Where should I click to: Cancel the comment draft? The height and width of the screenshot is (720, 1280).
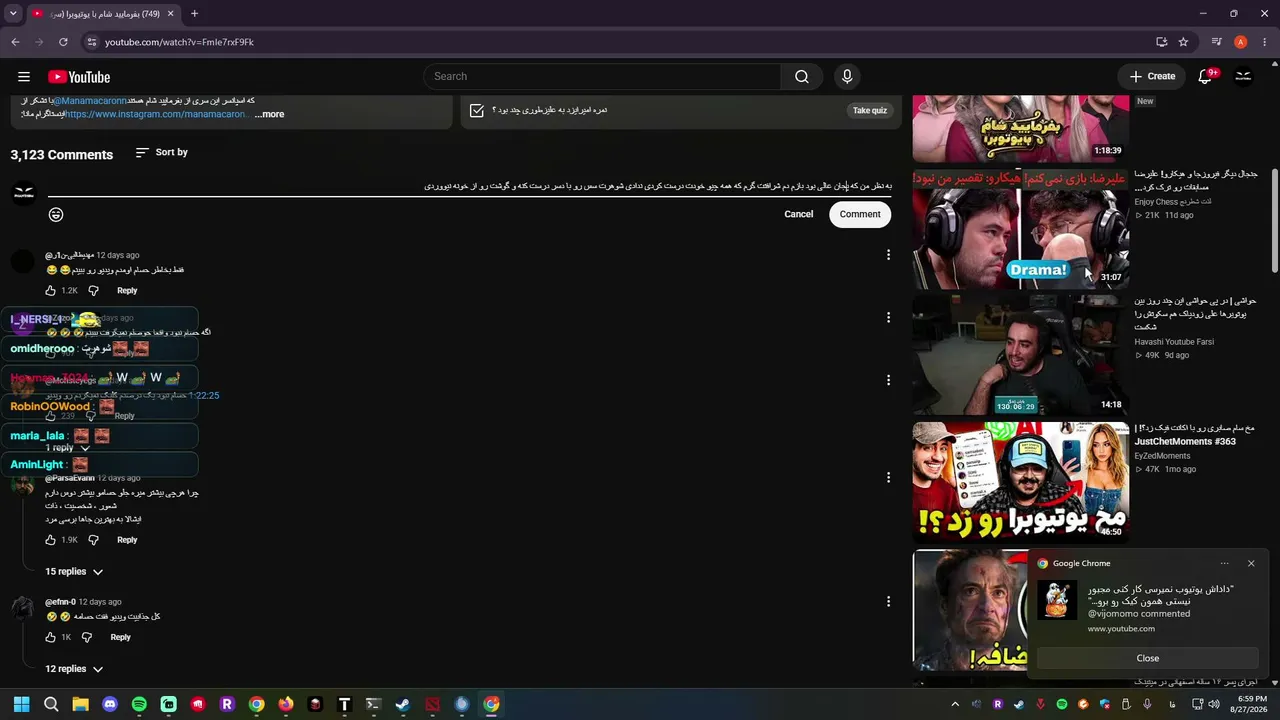(798, 214)
